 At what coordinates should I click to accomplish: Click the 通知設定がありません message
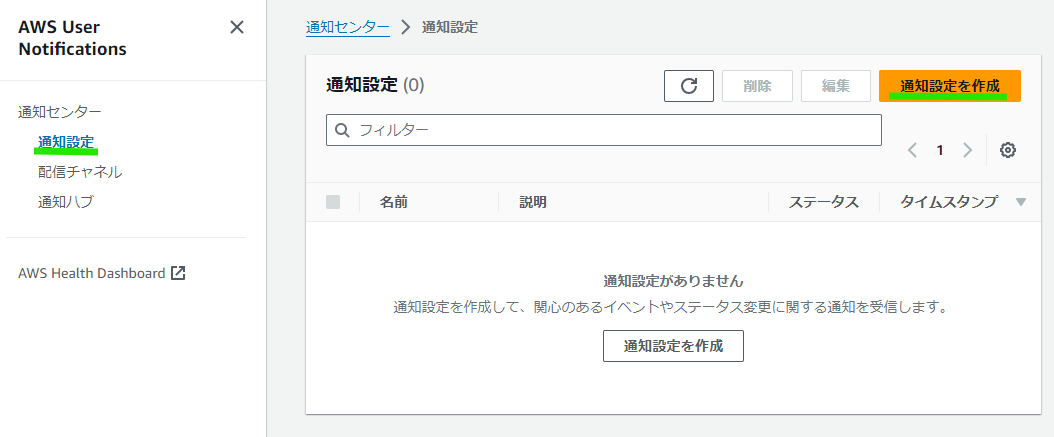[673, 280]
